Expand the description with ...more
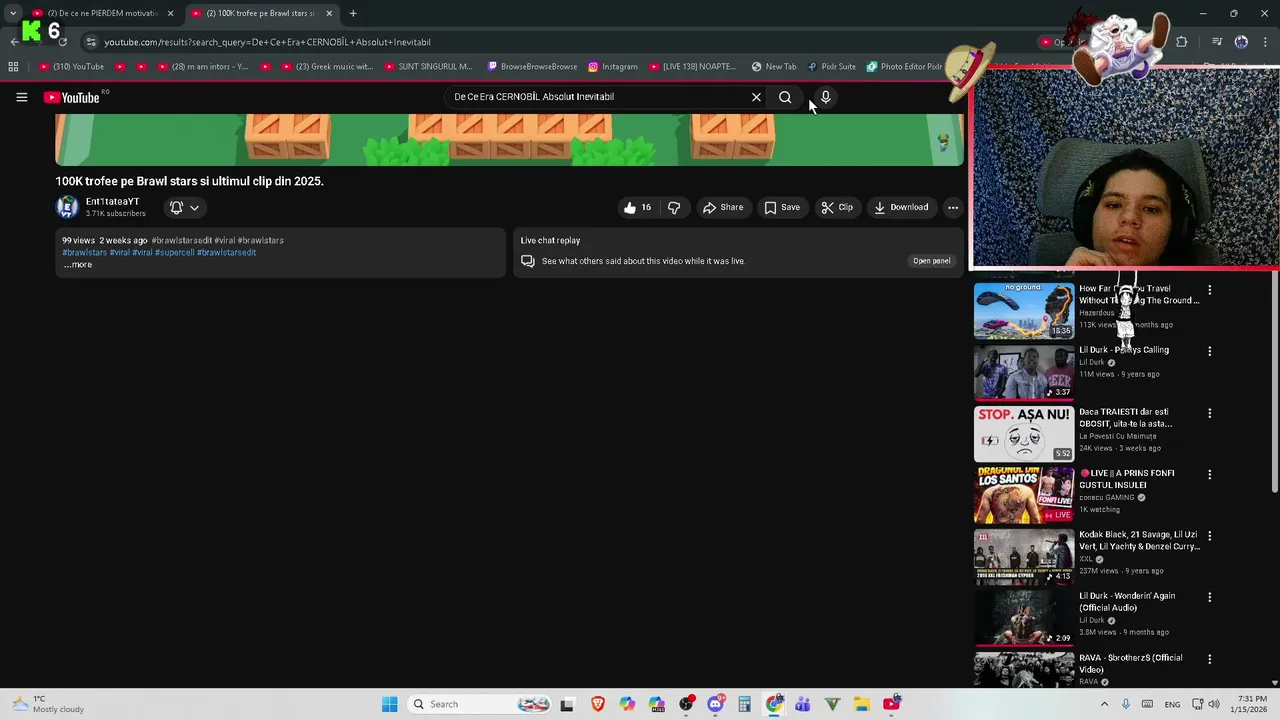Image resolution: width=1280 pixels, height=720 pixels. 78,265
